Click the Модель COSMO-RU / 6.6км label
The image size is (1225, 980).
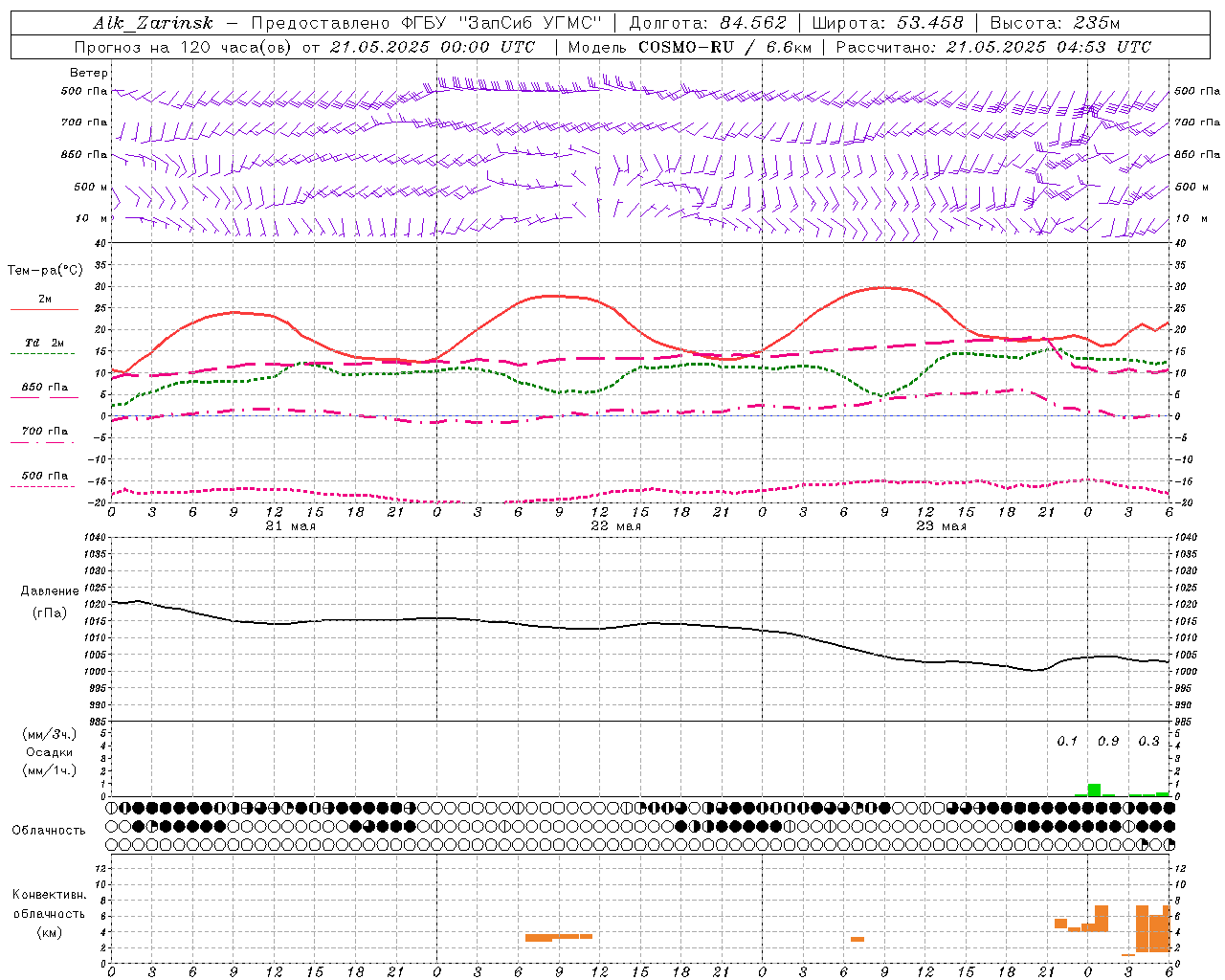pyautogui.click(x=689, y=47)
